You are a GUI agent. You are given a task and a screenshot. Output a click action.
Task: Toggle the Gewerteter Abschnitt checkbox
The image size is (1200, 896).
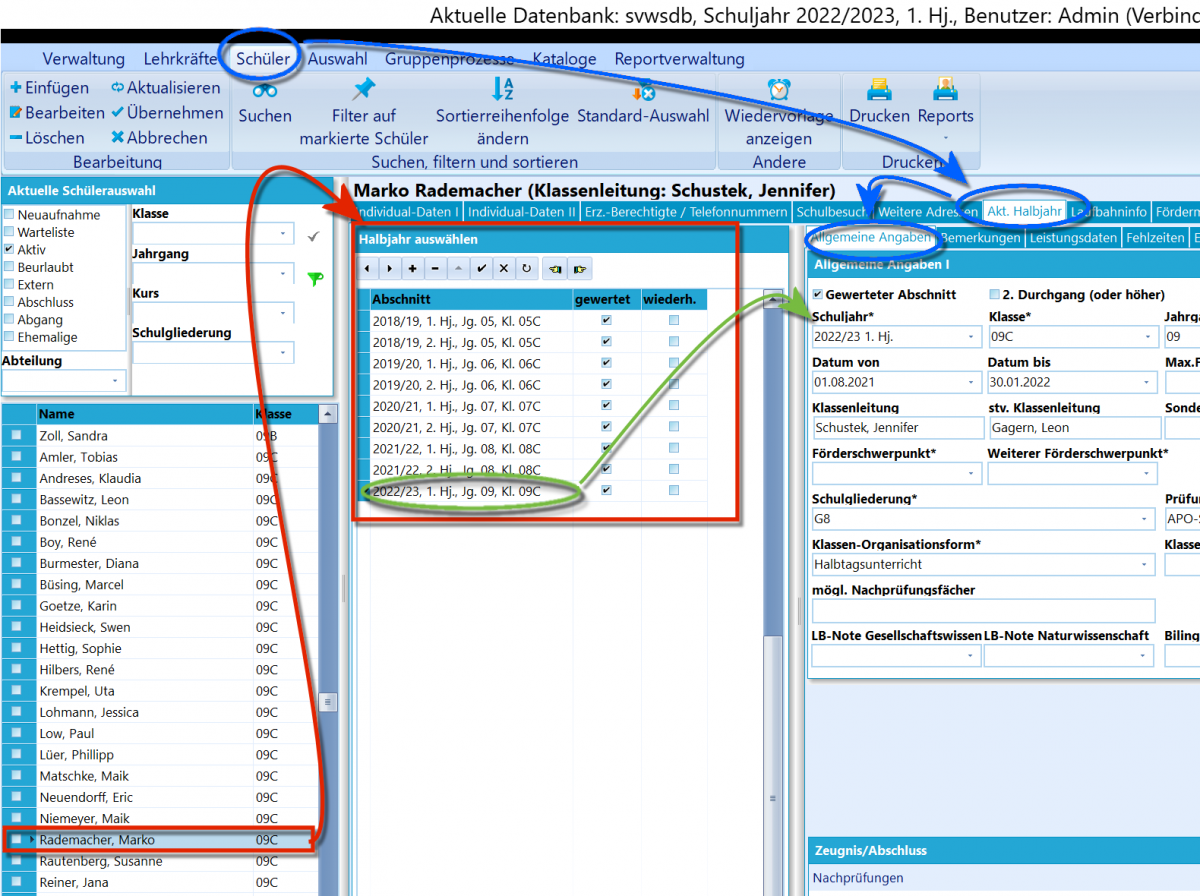pyautogui.click(x=818, y=295)
